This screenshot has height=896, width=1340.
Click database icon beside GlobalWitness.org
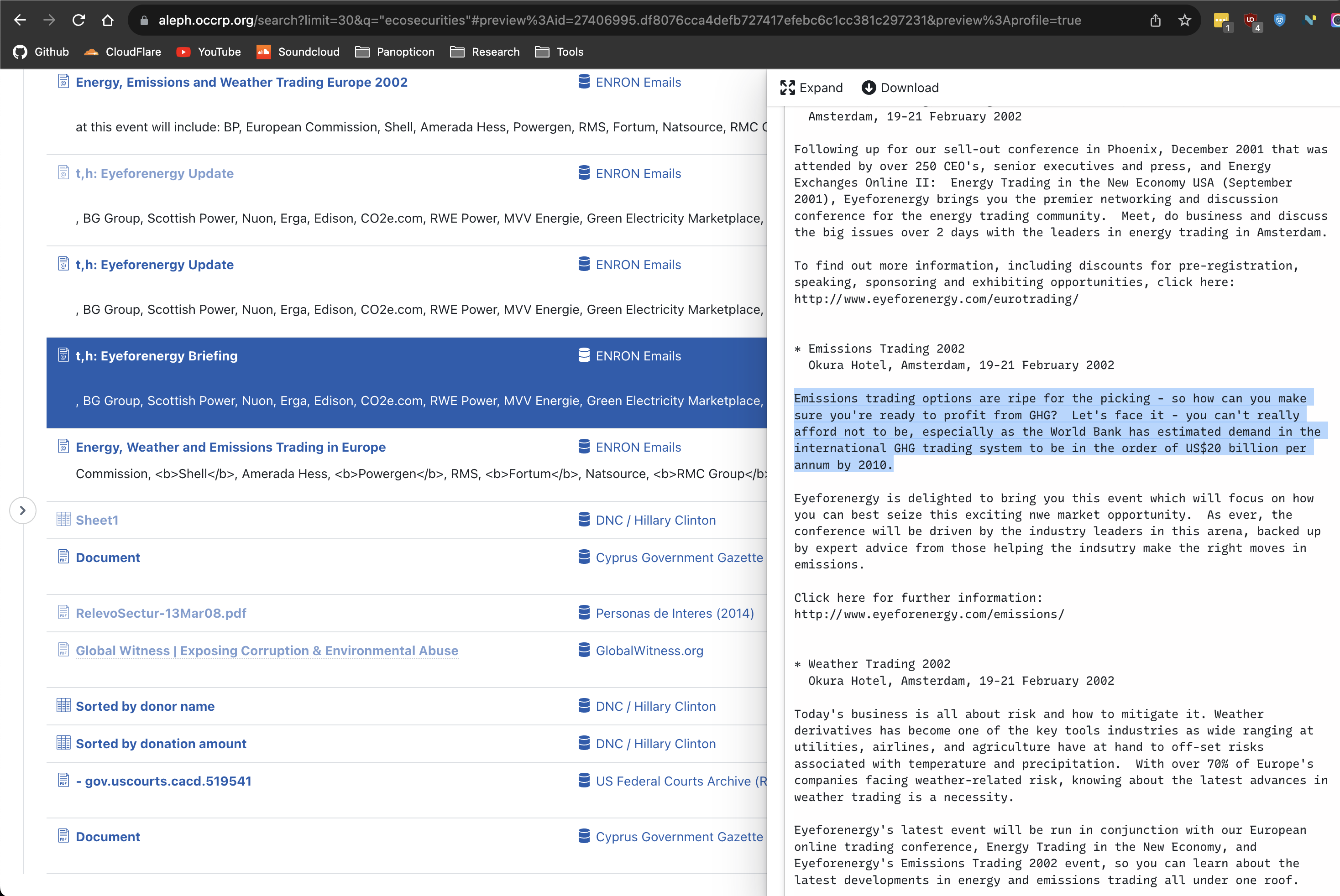point(584,650)
